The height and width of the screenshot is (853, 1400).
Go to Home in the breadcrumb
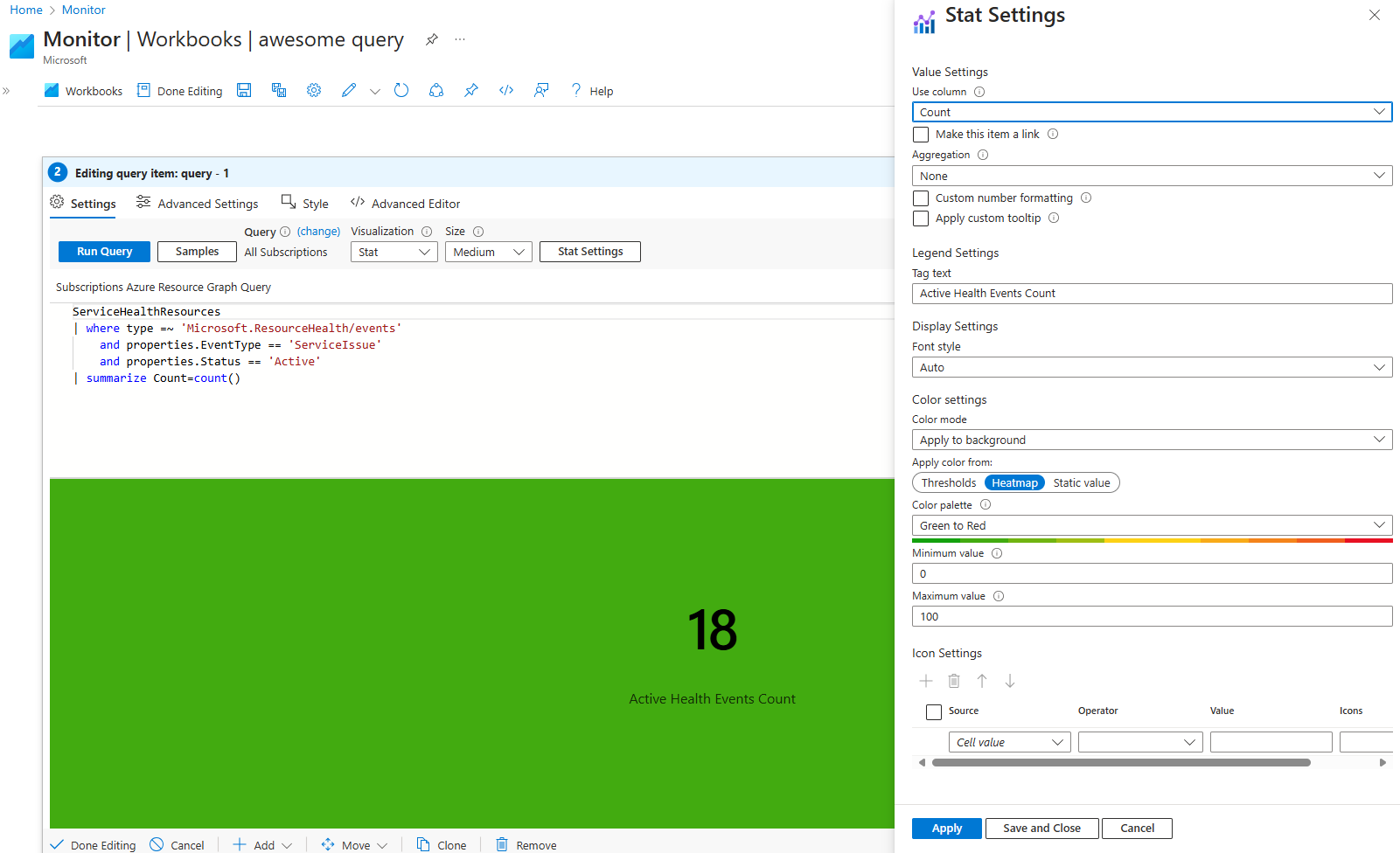26,10
